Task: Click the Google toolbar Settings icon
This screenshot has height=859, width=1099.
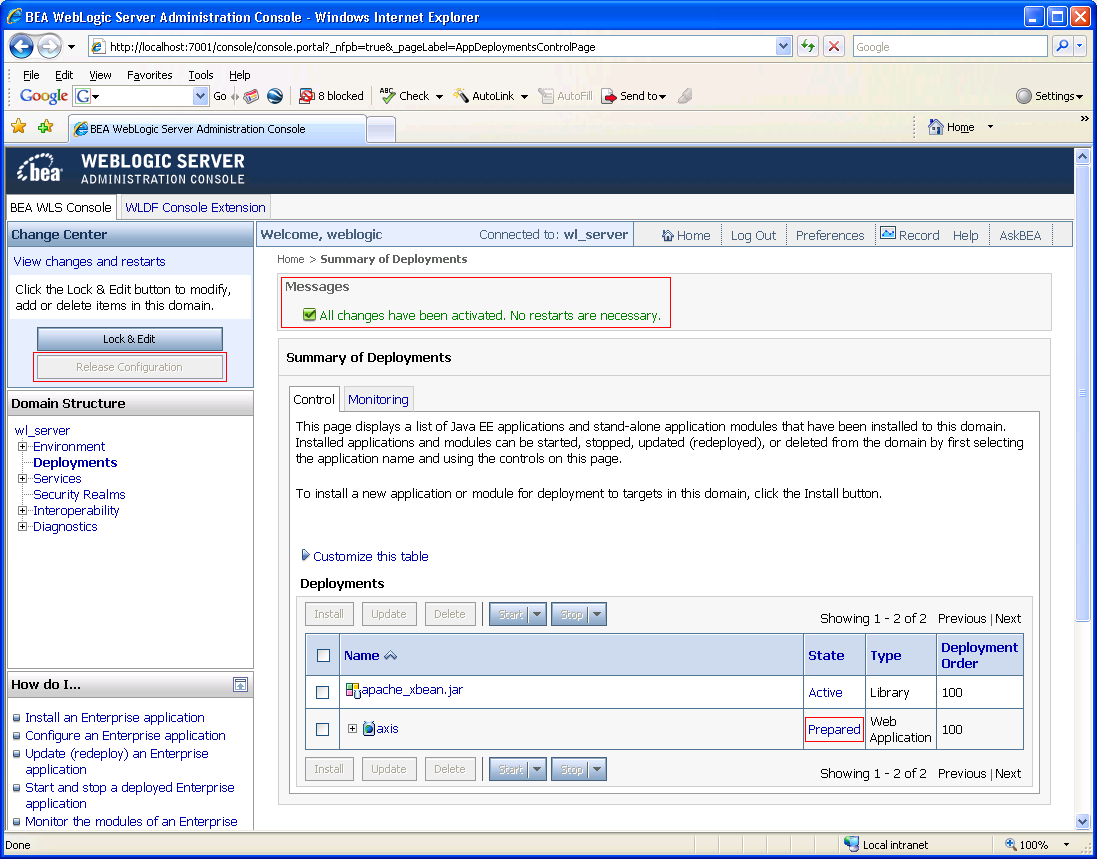Action: pyautogui.click(x=1023, y=96)
